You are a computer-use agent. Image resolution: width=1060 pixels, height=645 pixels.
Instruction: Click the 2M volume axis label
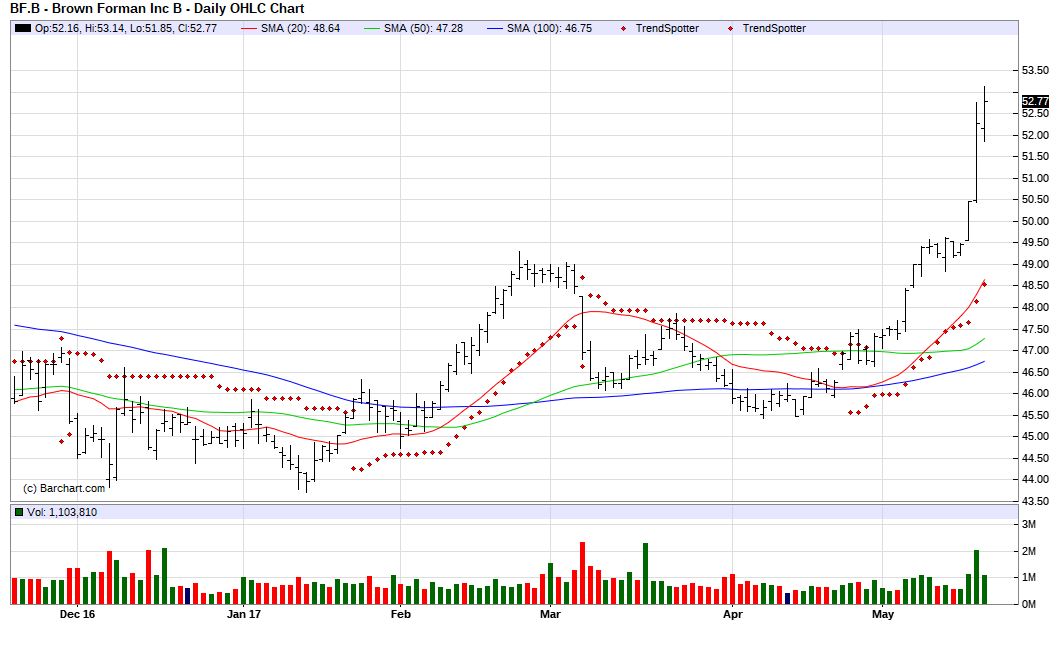pos(1029,551)
